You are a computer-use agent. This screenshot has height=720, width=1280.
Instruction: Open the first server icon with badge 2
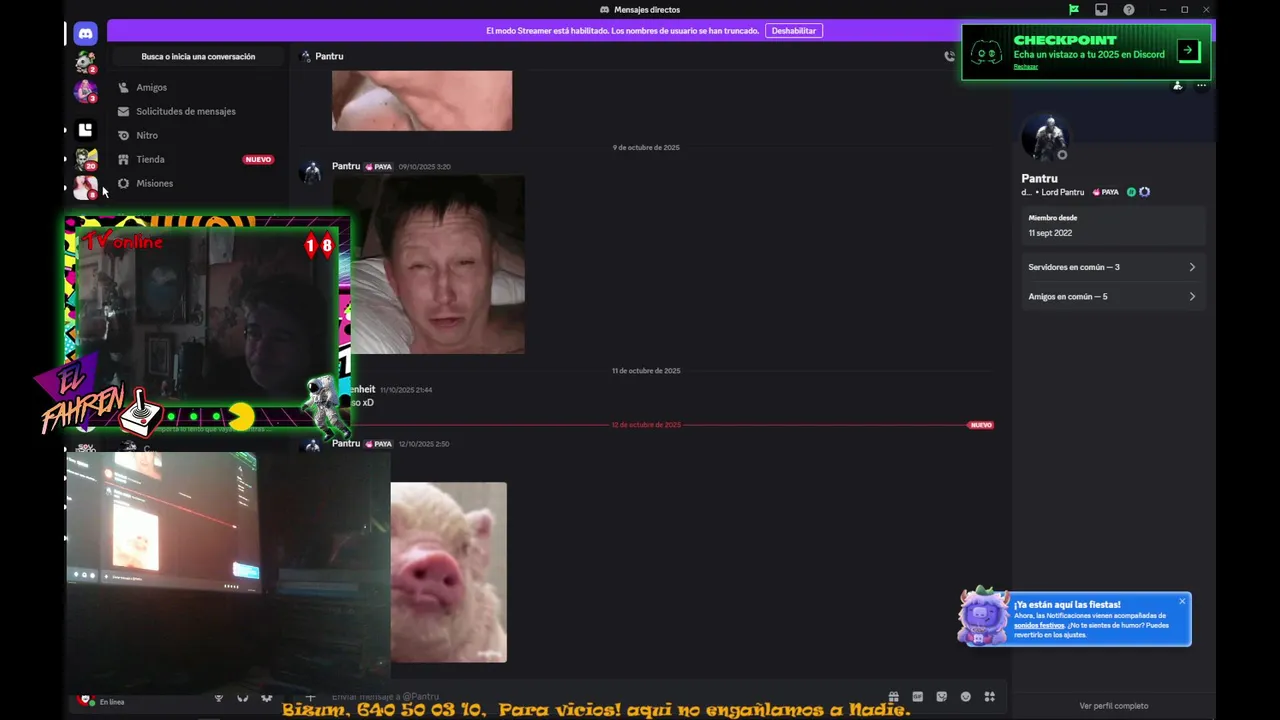point(86,62)
